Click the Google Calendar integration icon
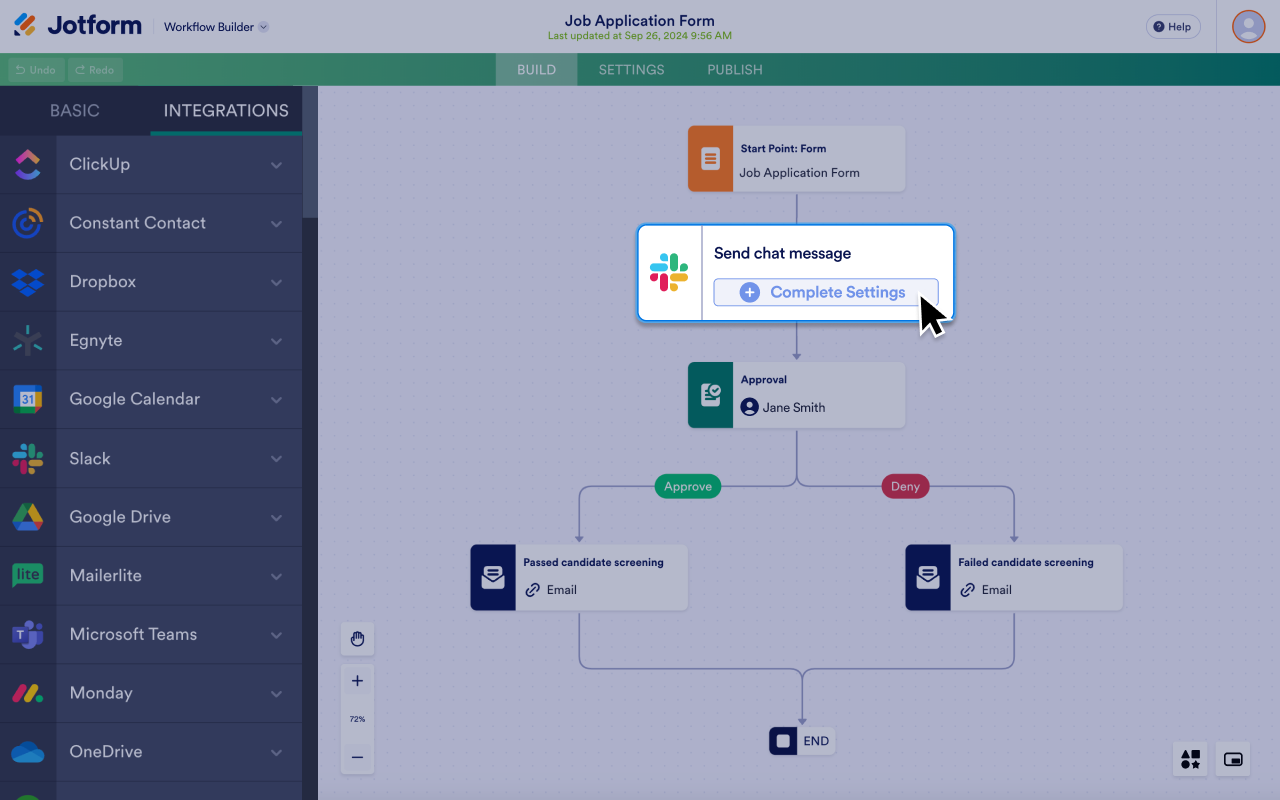Viewport: 1280px width, 800px height. click(28, 399)
